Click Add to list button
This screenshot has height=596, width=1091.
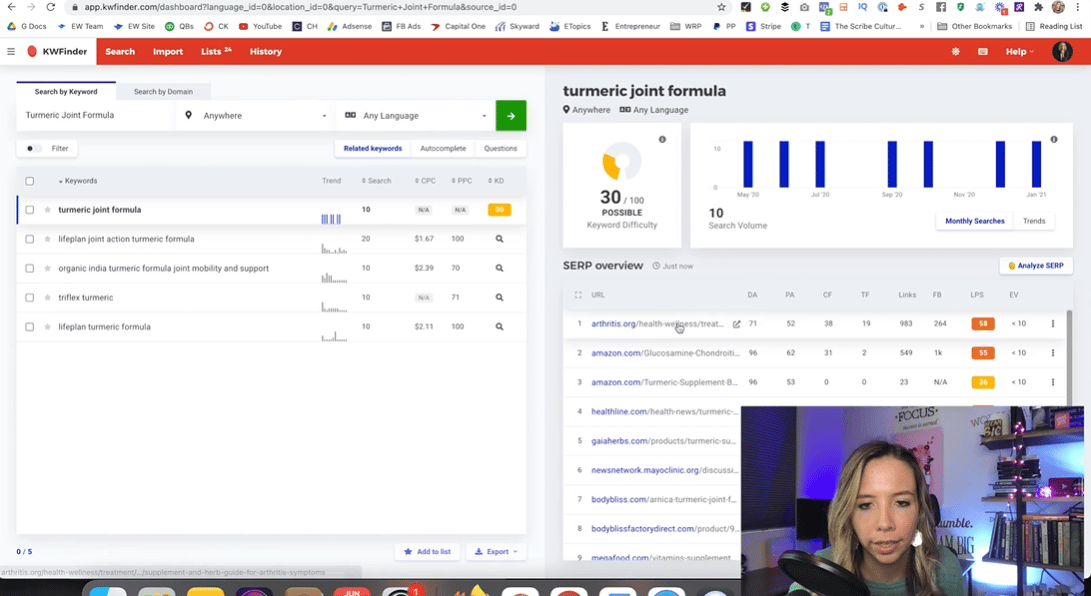pos(427,551)
